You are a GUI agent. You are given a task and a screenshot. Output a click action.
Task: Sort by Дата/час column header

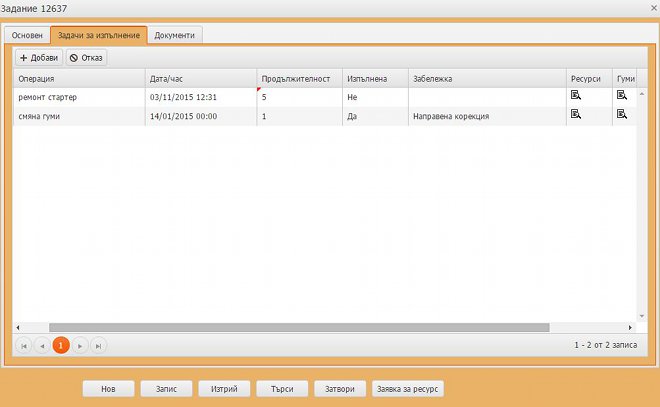[199, 78]
